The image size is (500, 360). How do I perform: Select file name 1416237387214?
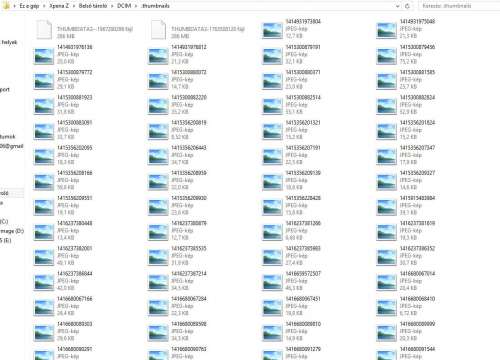(x=189, y=273)
